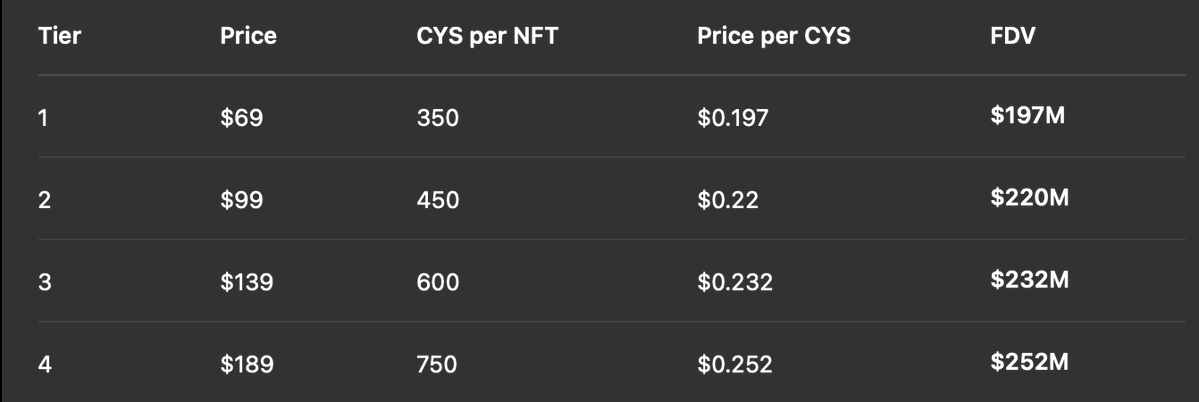
Task: Click the Price column header
Action: pos(248,36)
